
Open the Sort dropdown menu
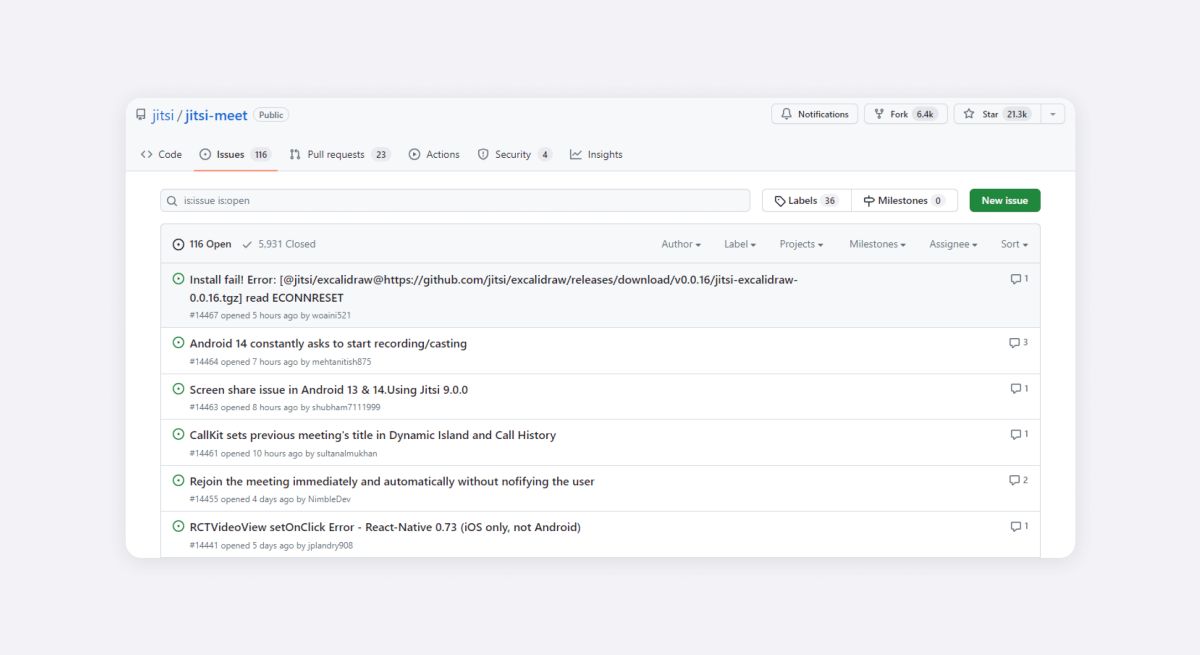click(1013, 244)
